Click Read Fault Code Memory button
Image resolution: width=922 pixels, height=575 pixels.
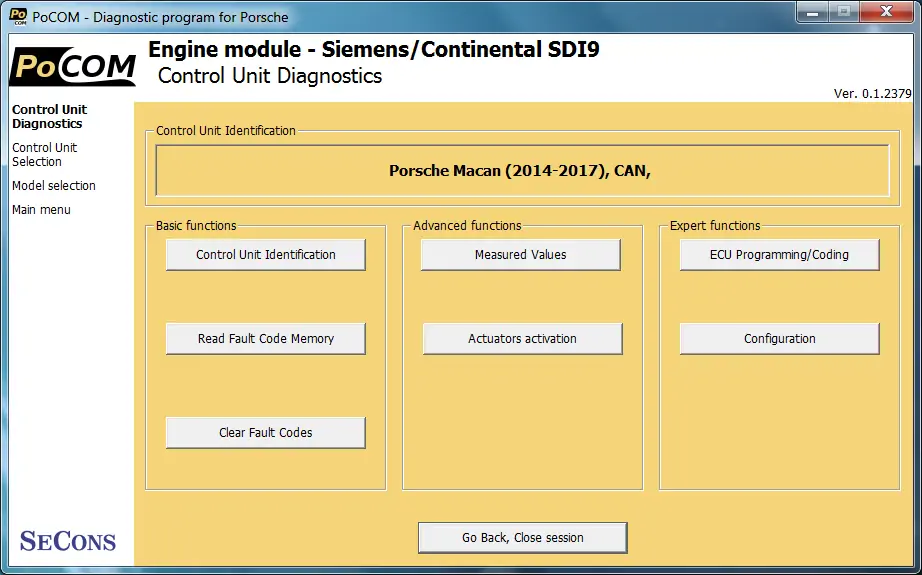coord(266,339)
